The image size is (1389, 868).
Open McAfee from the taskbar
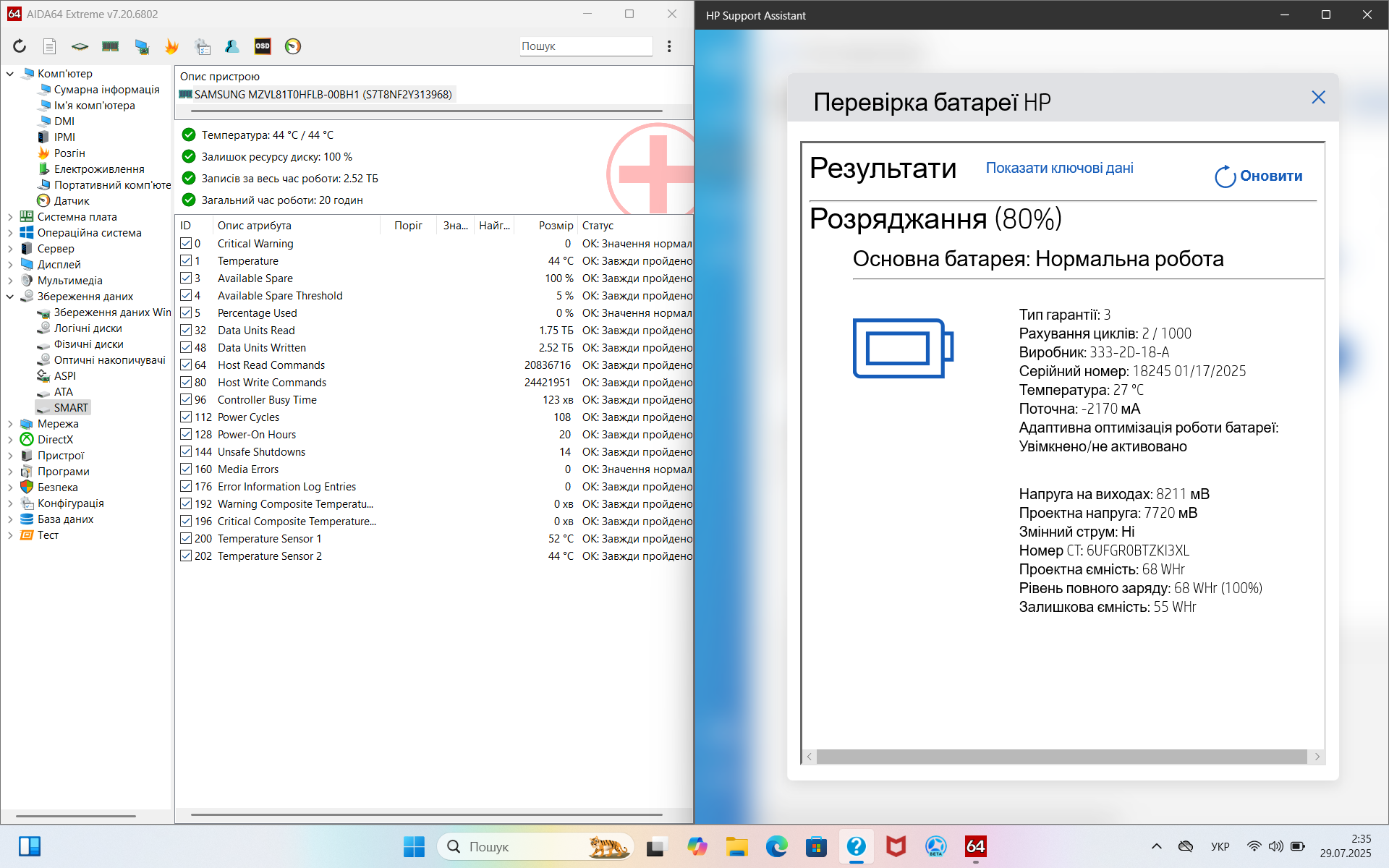click(896, 846)
